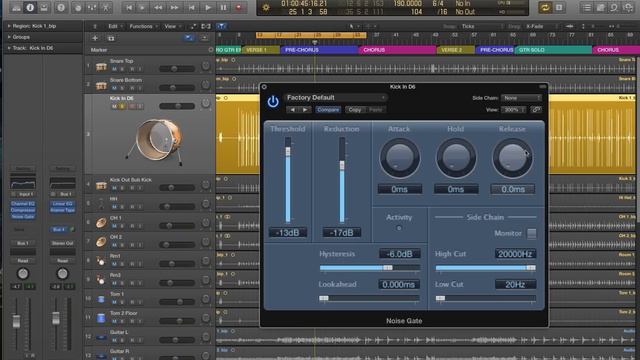Click the plugin link button beside View
Viewport: 640px width, 360px height.
pos(536,109)
